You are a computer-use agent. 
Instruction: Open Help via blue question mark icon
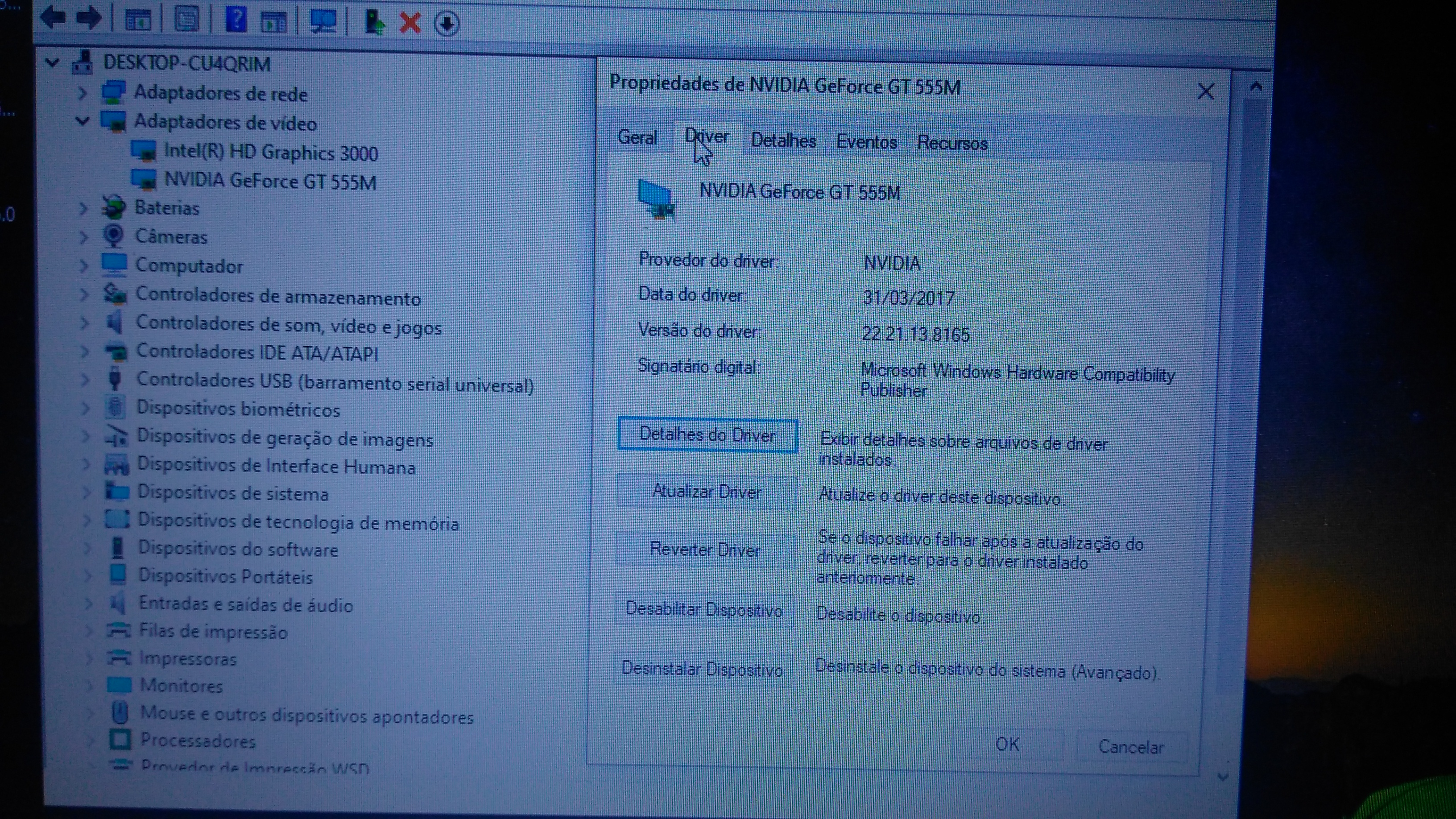pos(236,20)
